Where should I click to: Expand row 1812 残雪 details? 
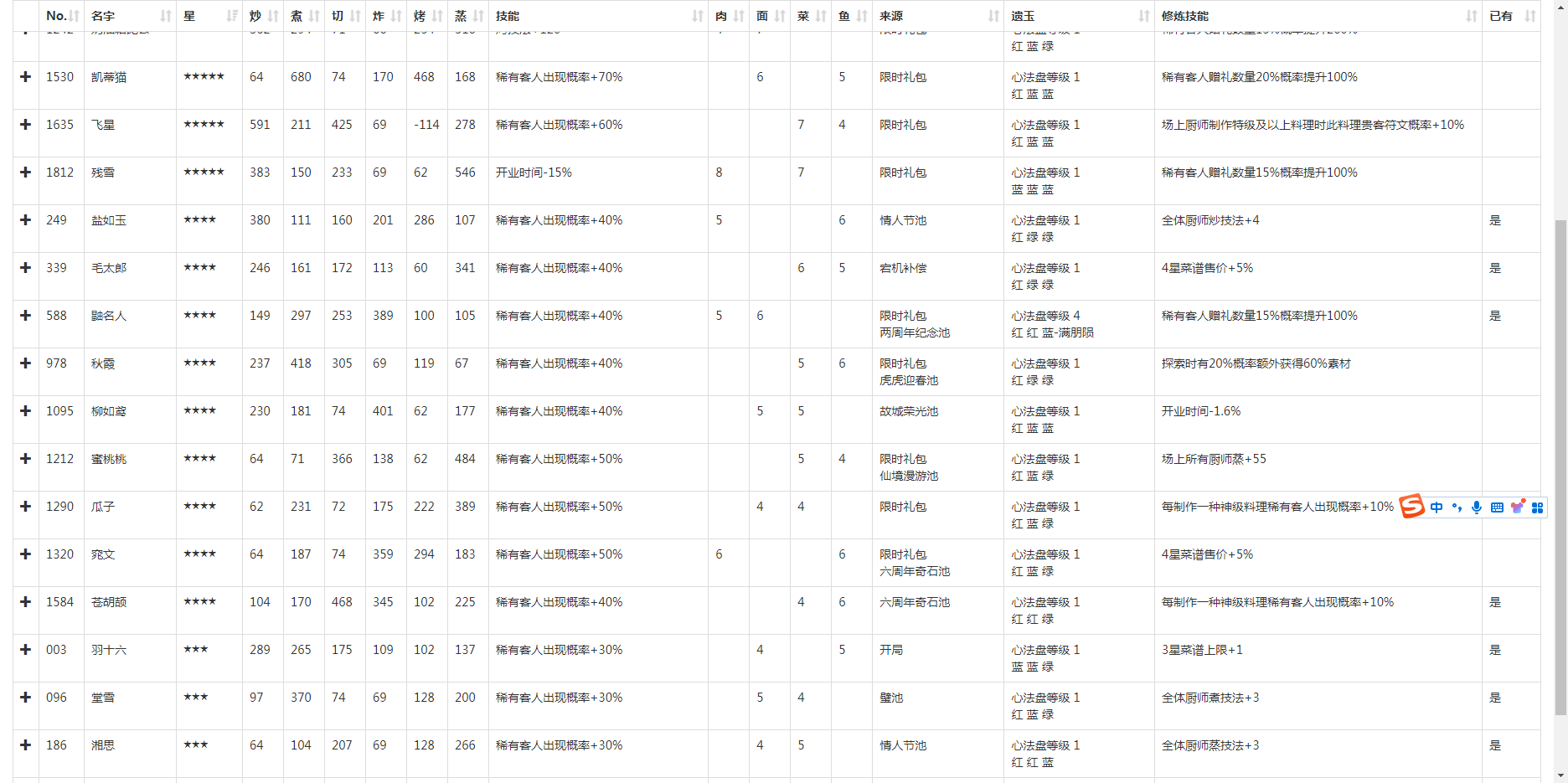26,173
